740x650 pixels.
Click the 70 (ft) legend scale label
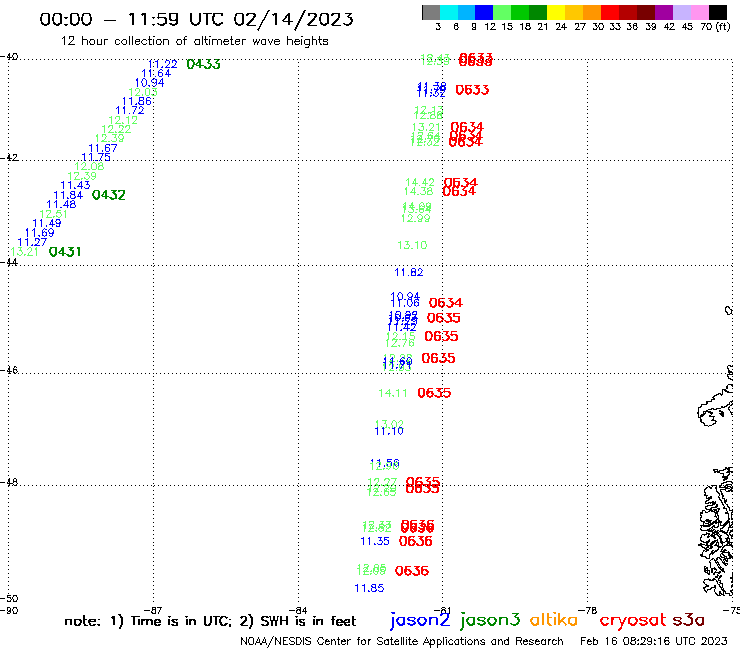click(x=715, y=27)
